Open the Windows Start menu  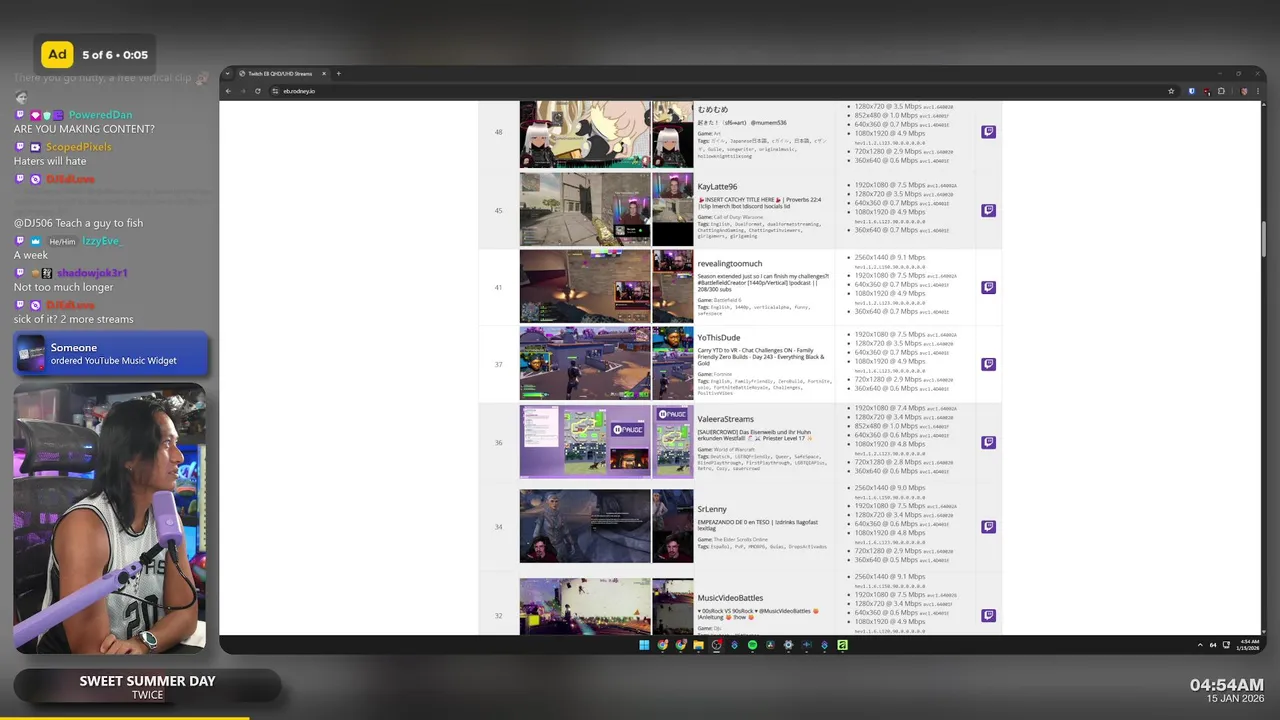pyautogui.click(x=644, y=645)
